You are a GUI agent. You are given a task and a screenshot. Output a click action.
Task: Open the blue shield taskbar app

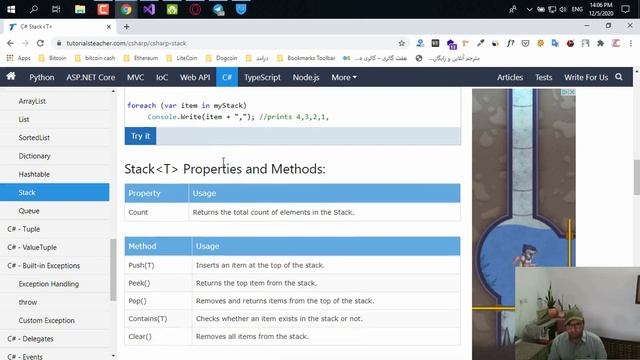point(241,9)
